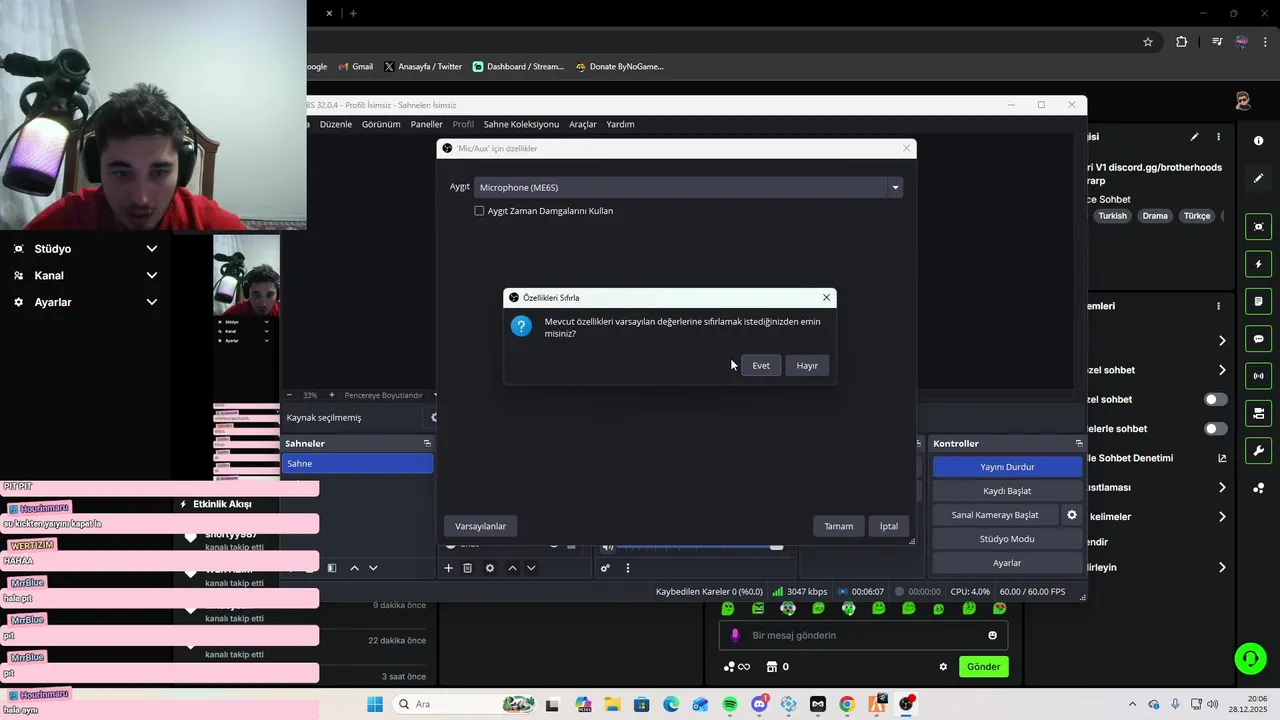Open the Sahne Koleksiyonu menu

(x=521, y=124)
